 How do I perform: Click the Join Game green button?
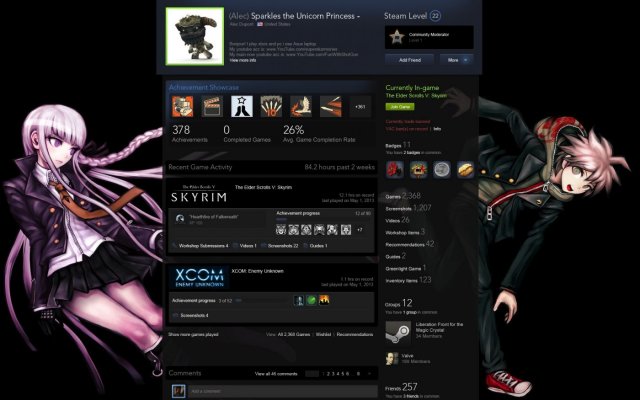click(x=400, y=107)
